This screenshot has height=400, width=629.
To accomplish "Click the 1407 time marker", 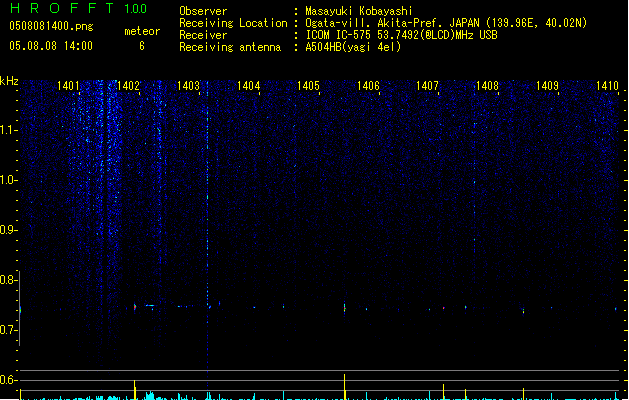I will point(428,86).
